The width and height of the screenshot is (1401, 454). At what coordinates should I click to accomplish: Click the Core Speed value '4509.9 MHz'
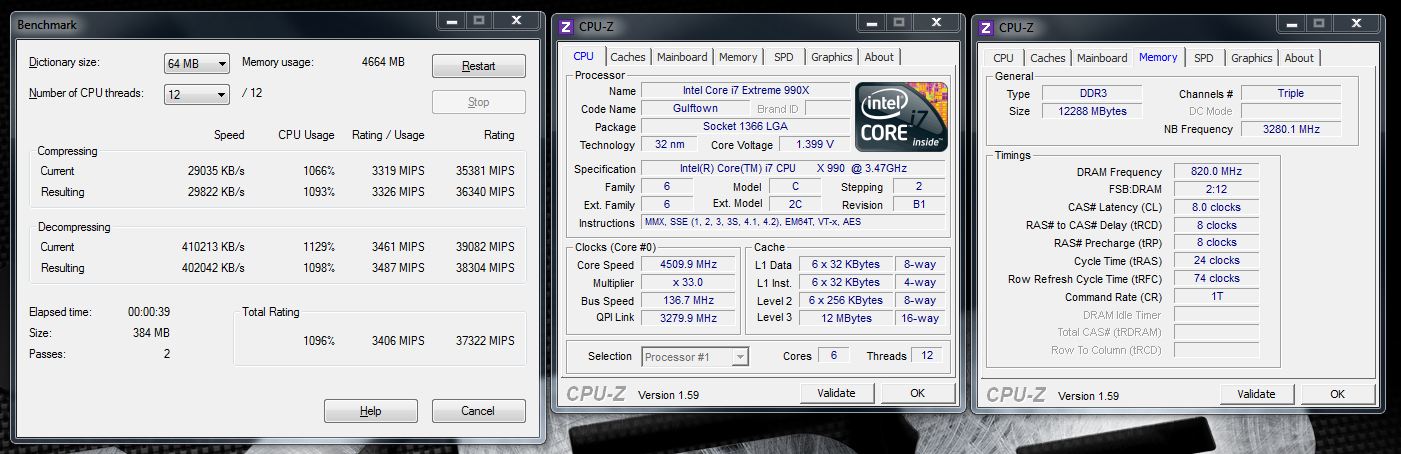point(689,265)
